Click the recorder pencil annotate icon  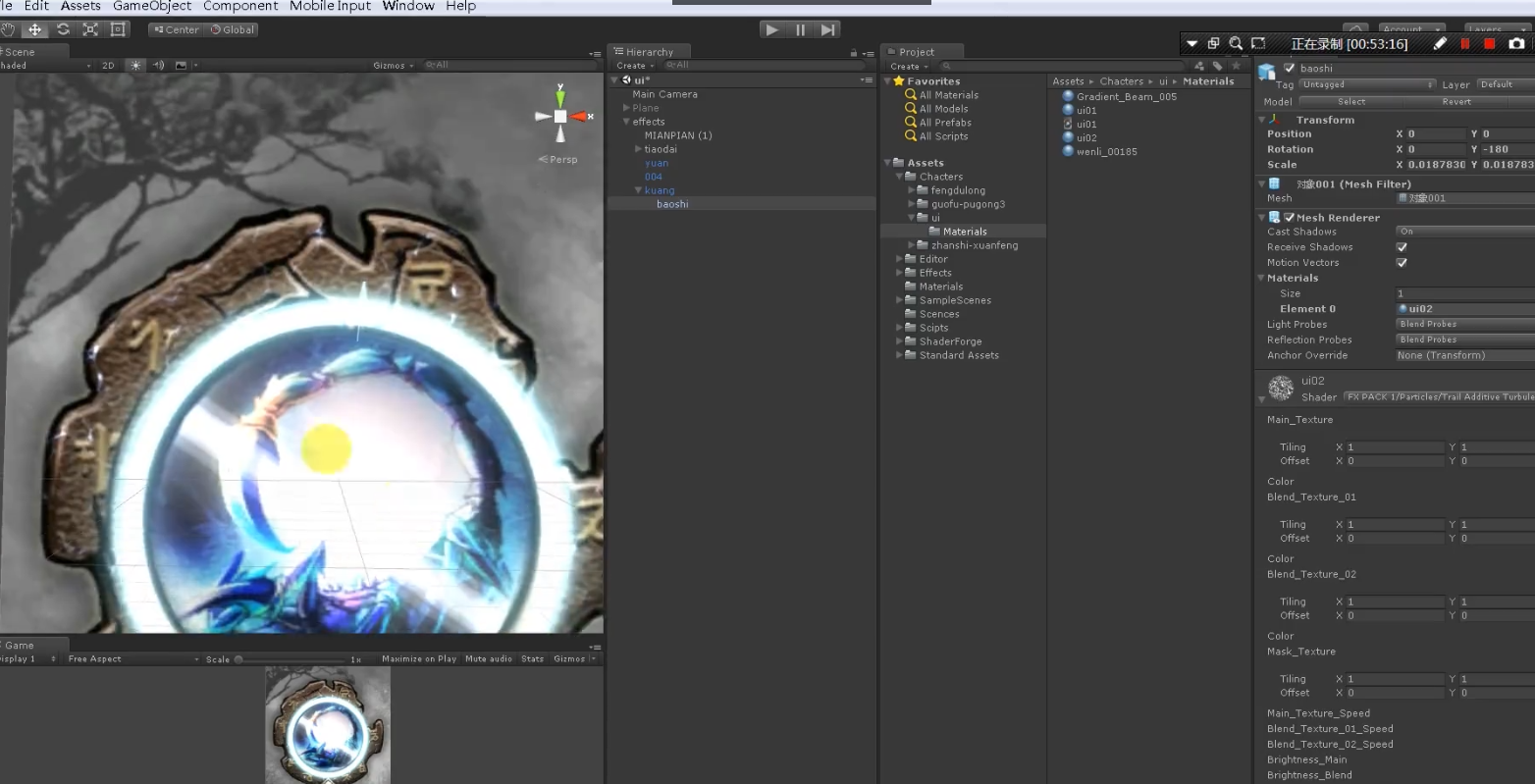tap(1440, 43)
